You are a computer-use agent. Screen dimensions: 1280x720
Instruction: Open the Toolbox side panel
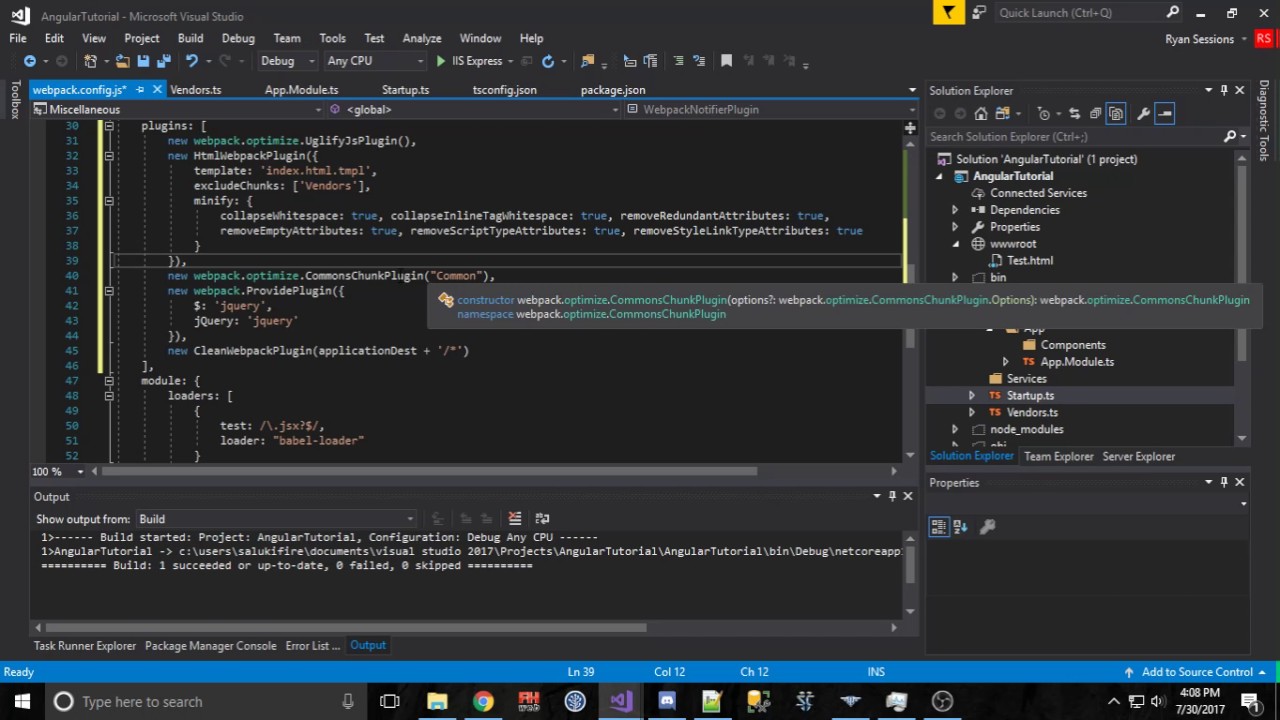(x=14, y=100)
